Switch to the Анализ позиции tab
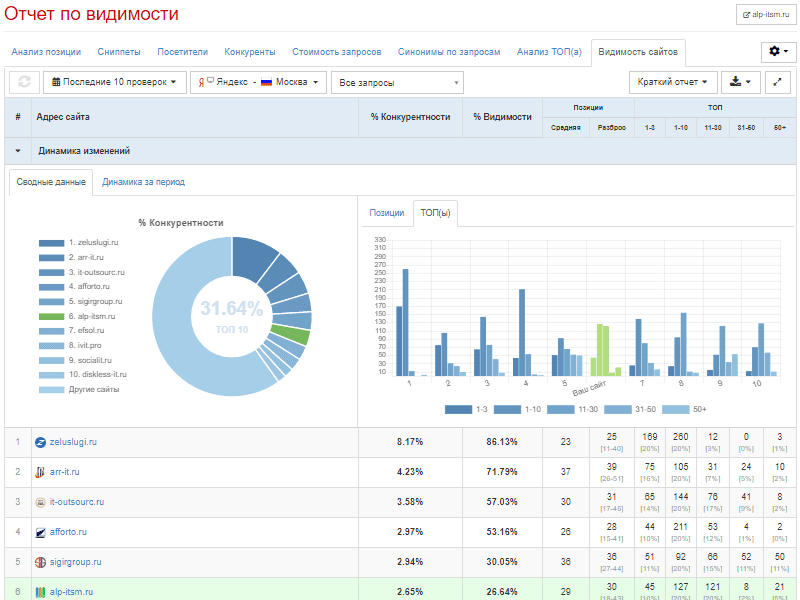This screenshot has width=800, height=600. pos(46,52)
